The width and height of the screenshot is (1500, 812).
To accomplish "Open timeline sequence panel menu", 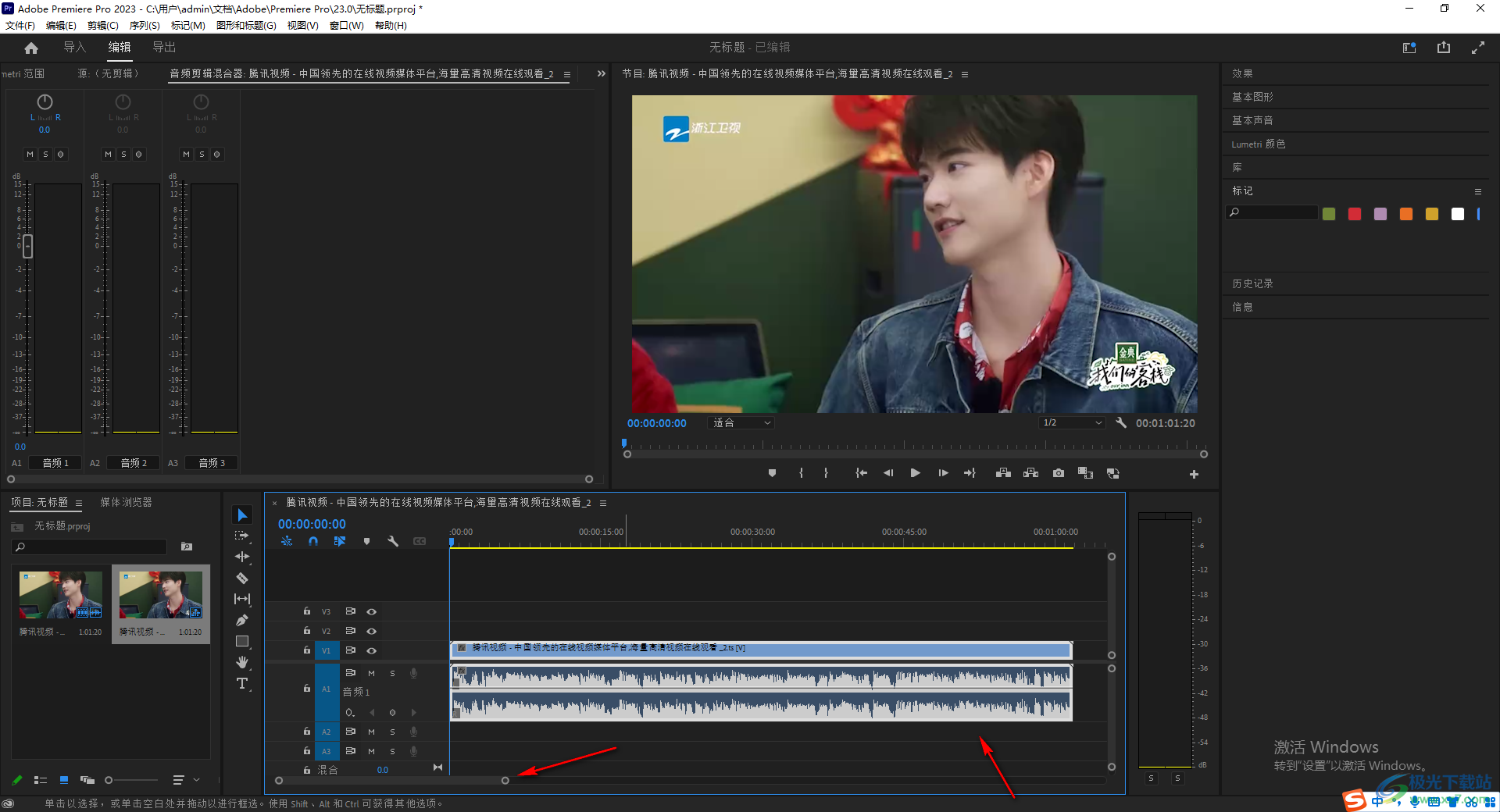I will click(603, 503).
